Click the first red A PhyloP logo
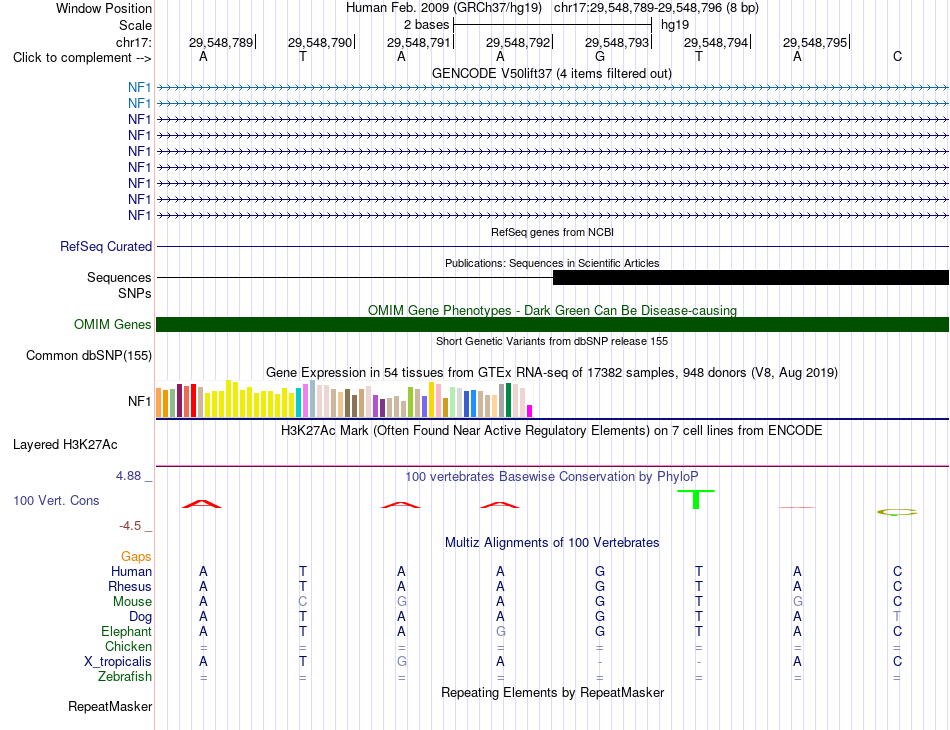The height and width of the screenshot is (730, 950). point(202,504)
